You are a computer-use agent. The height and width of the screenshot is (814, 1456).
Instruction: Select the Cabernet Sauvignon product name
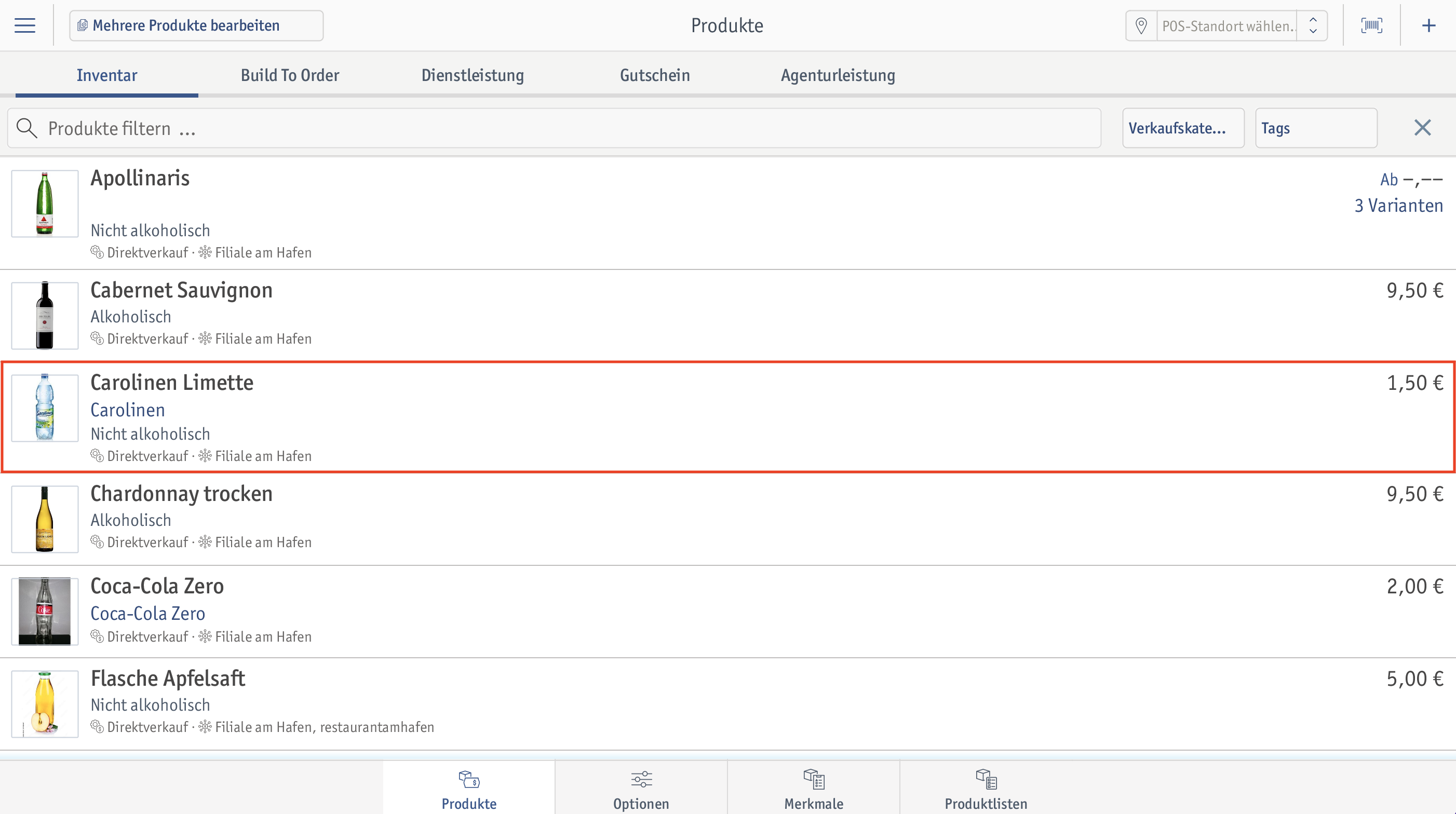click(181, 290)
